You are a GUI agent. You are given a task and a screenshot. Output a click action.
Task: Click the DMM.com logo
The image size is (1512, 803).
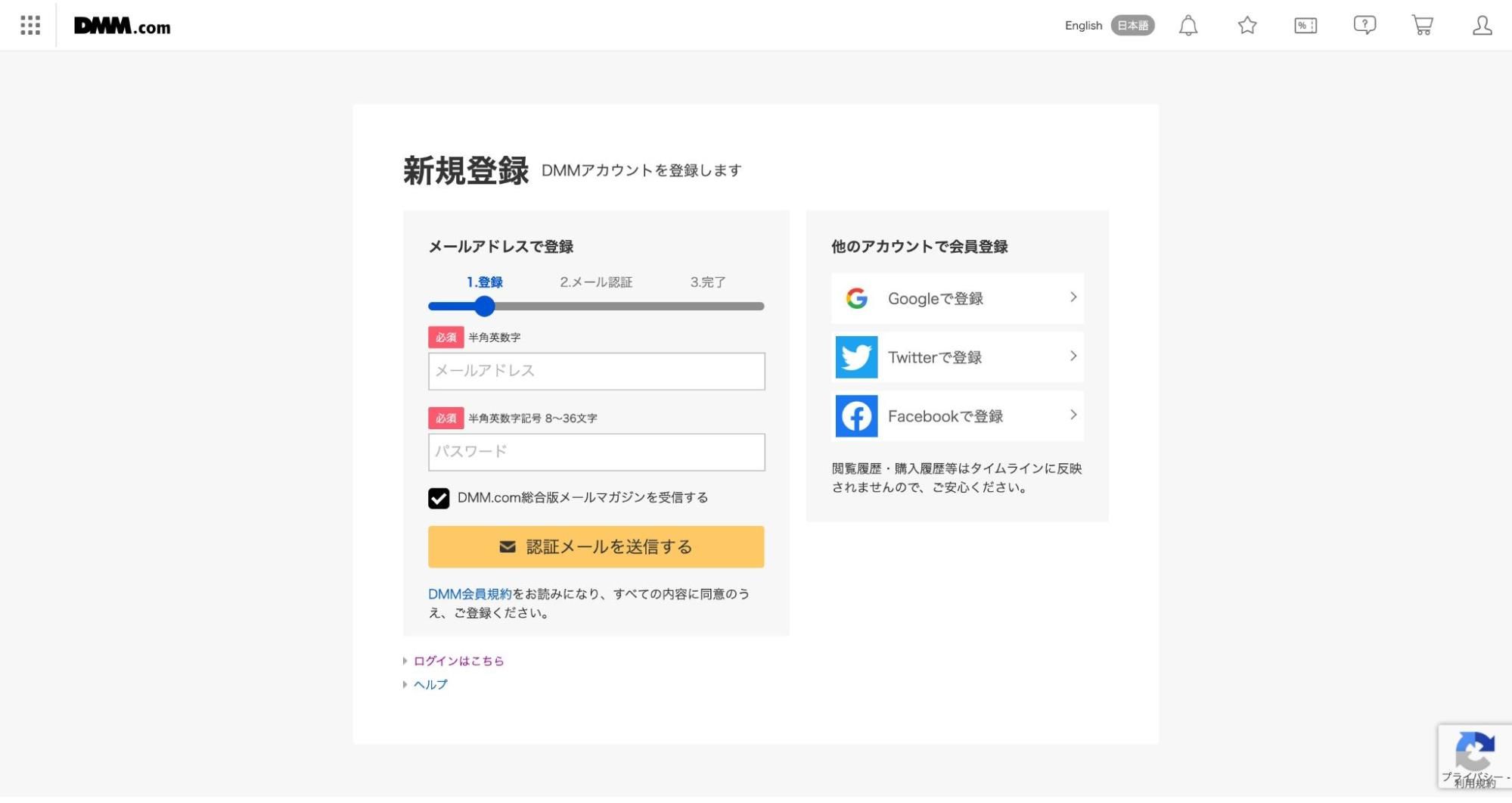tap(122, 26)
